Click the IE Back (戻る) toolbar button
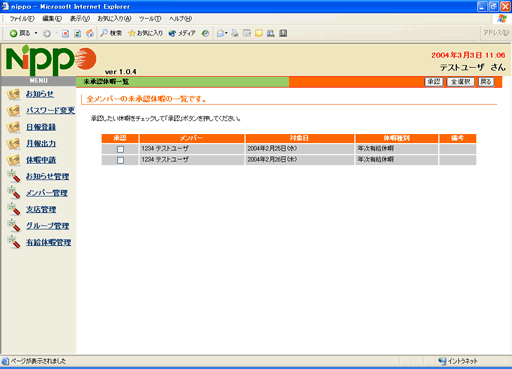The width and height of the screenshot is (512, 369). [20, 33]
